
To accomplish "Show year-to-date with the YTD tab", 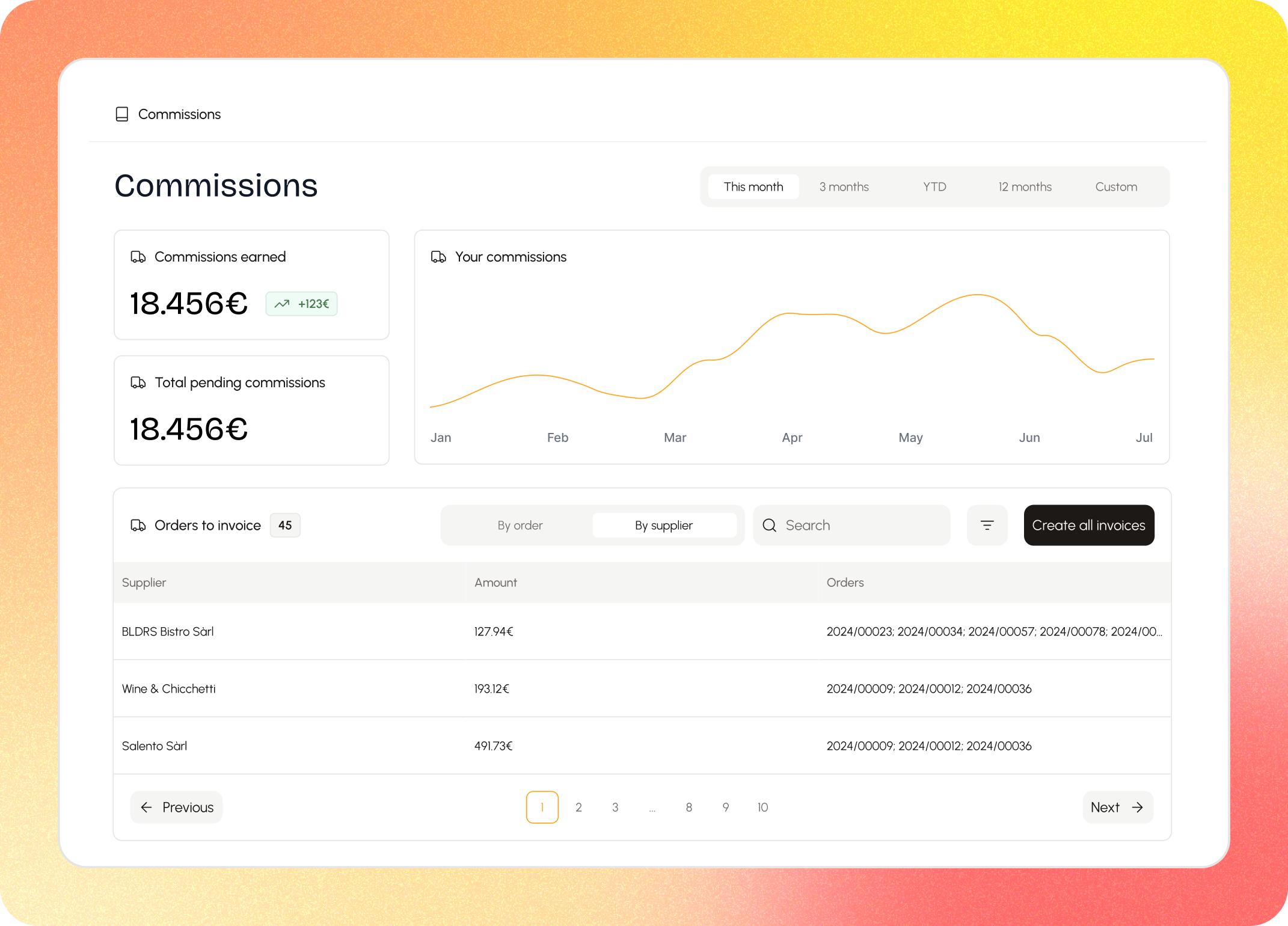I will [x=934, y=187].
